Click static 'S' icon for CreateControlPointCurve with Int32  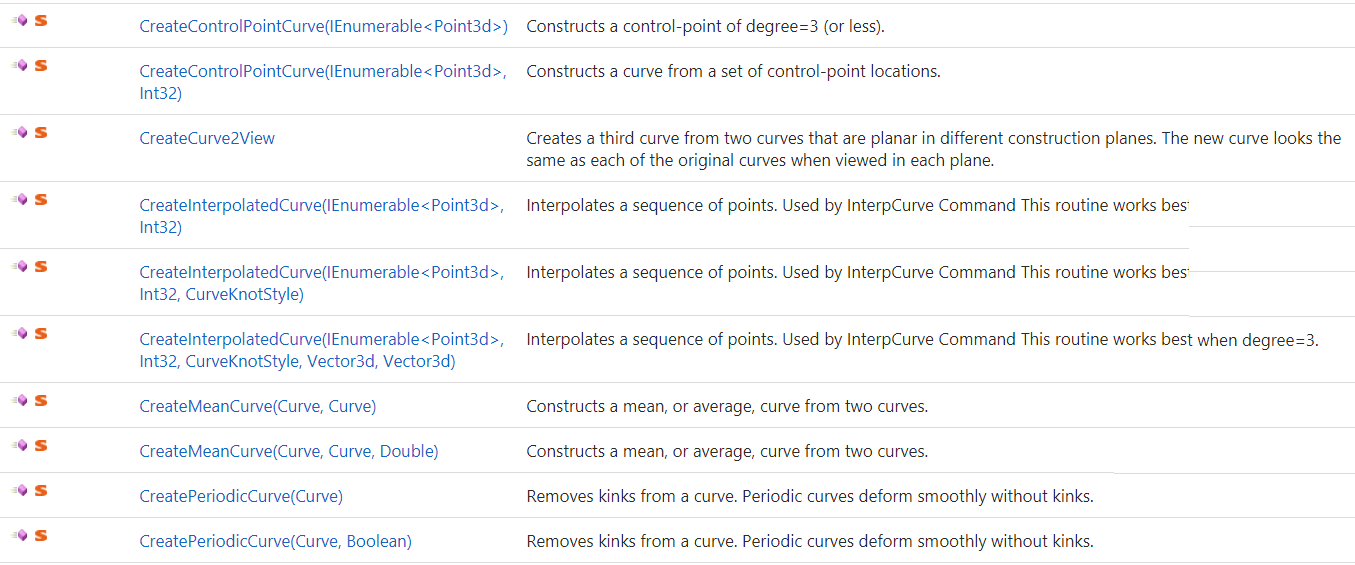tap(41, 65)
